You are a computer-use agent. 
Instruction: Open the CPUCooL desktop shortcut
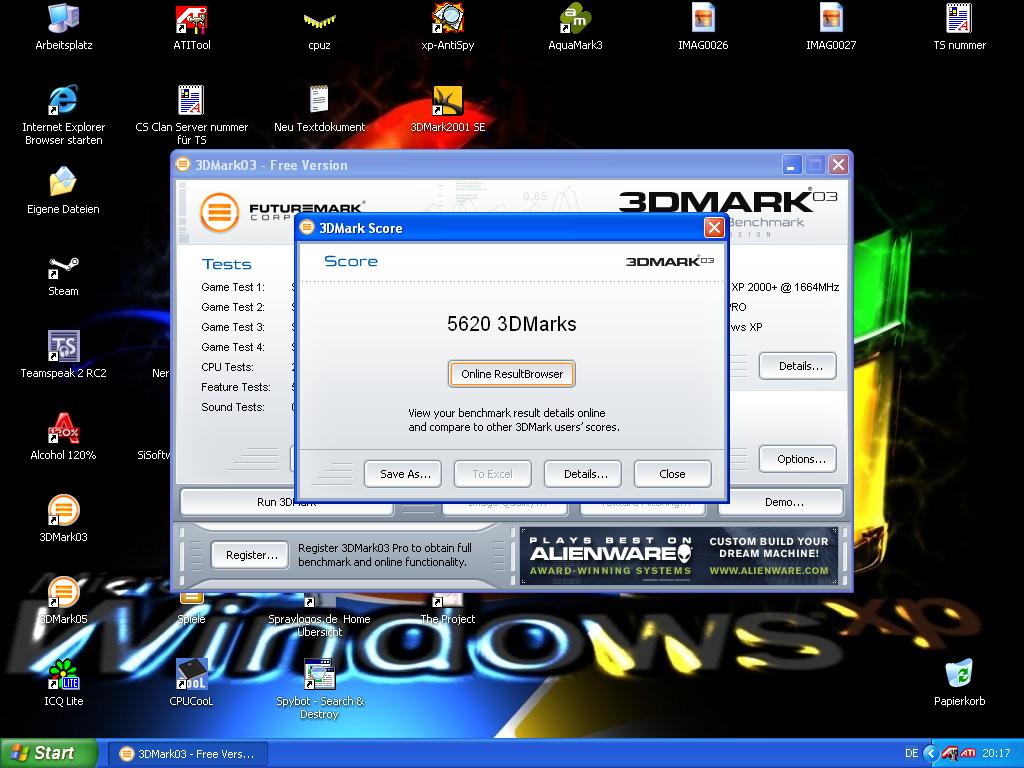[x=191, y=682]
